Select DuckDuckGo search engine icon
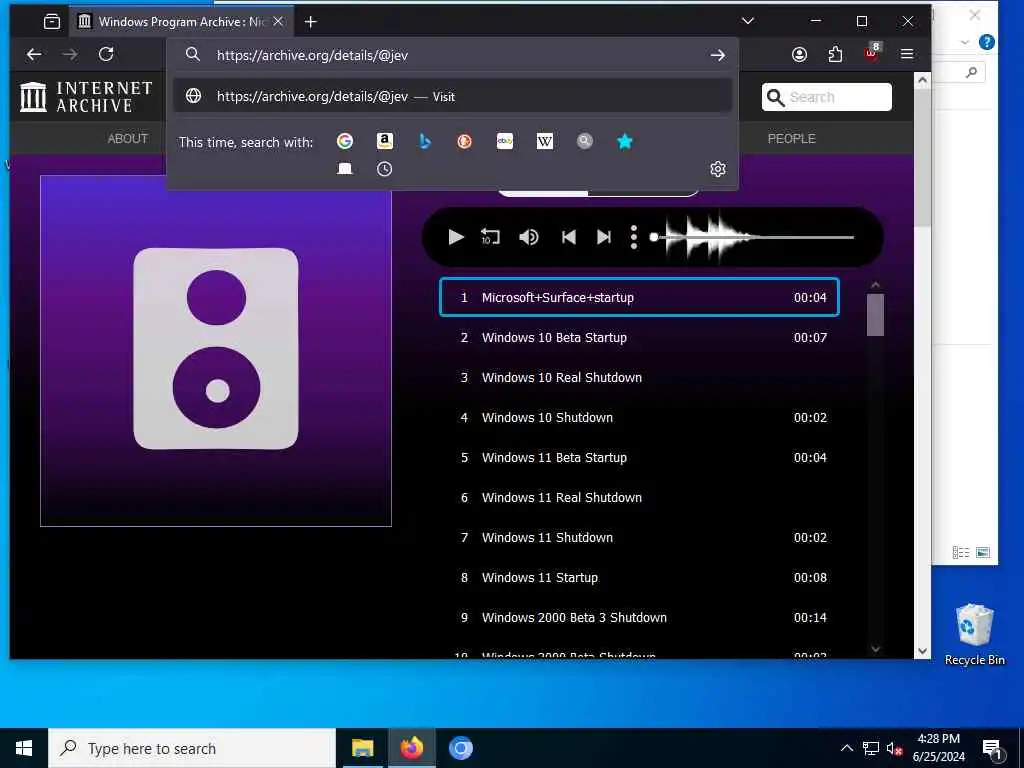The height and width of the screenshot is (768, 1024). click(x=464, y=141)
